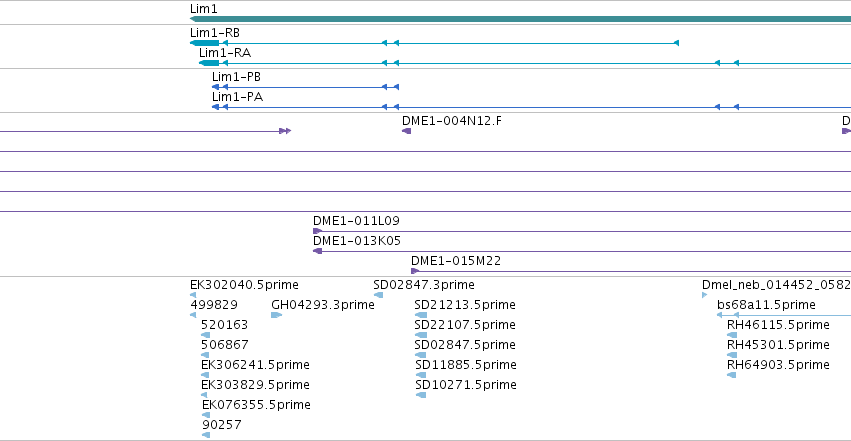The image size is (851, 441).
Task: Select the DME1-011L09 clone arrow
Action: click(317, 231)
